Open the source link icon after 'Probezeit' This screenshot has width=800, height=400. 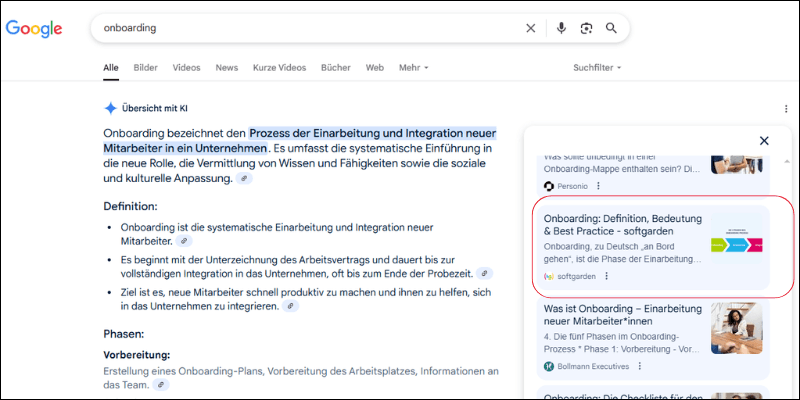tap(484, 273)
